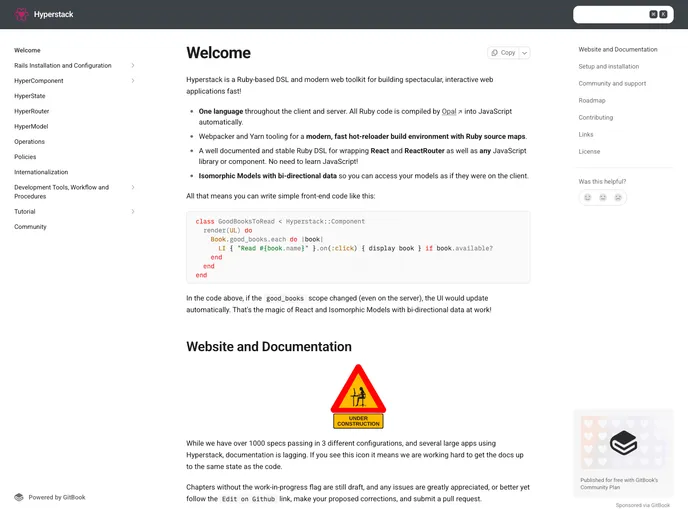Go to HyperState in sidebar
The height and width of the screenshot is (512, 688).
point(29,96)
